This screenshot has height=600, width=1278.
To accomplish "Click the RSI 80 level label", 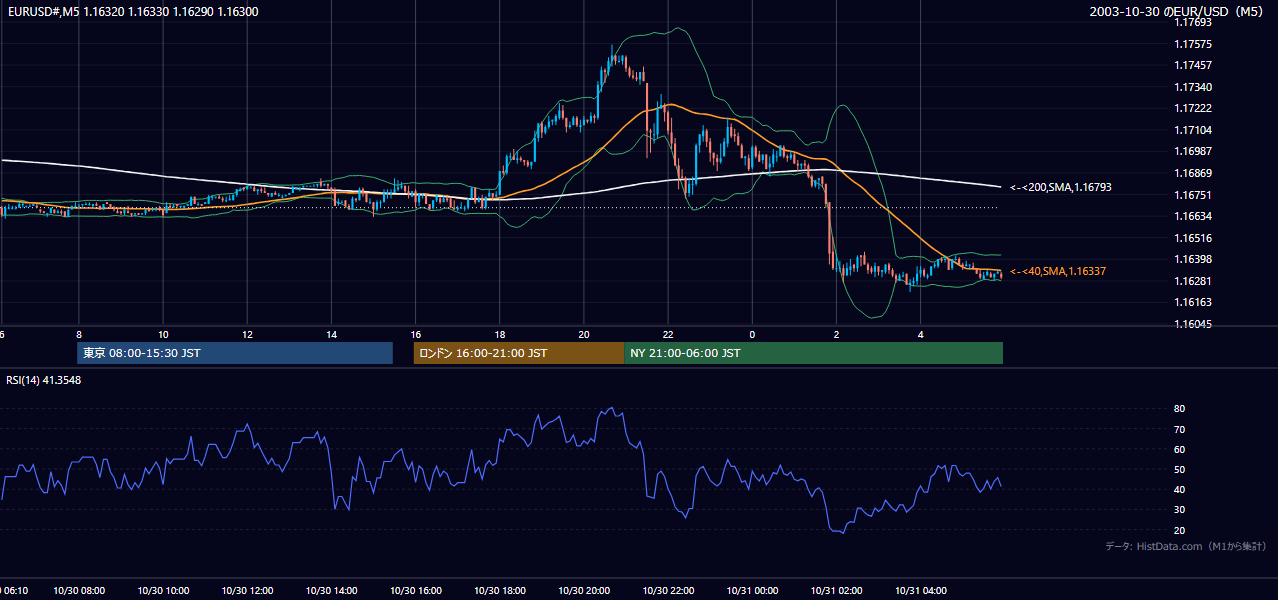I will [x=1179, y=409].
